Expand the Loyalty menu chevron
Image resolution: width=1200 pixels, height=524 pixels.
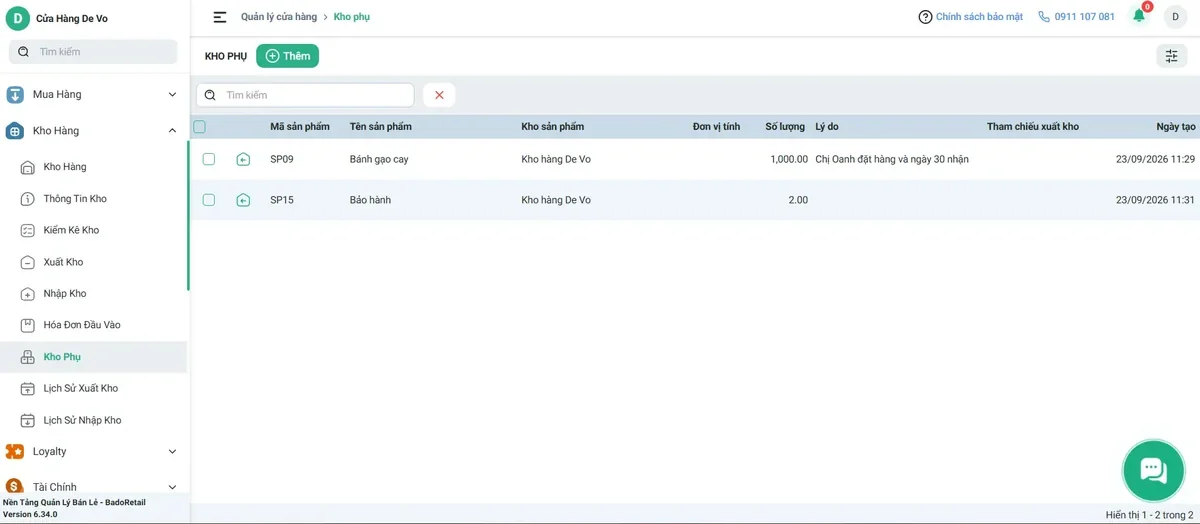[172, 452]
